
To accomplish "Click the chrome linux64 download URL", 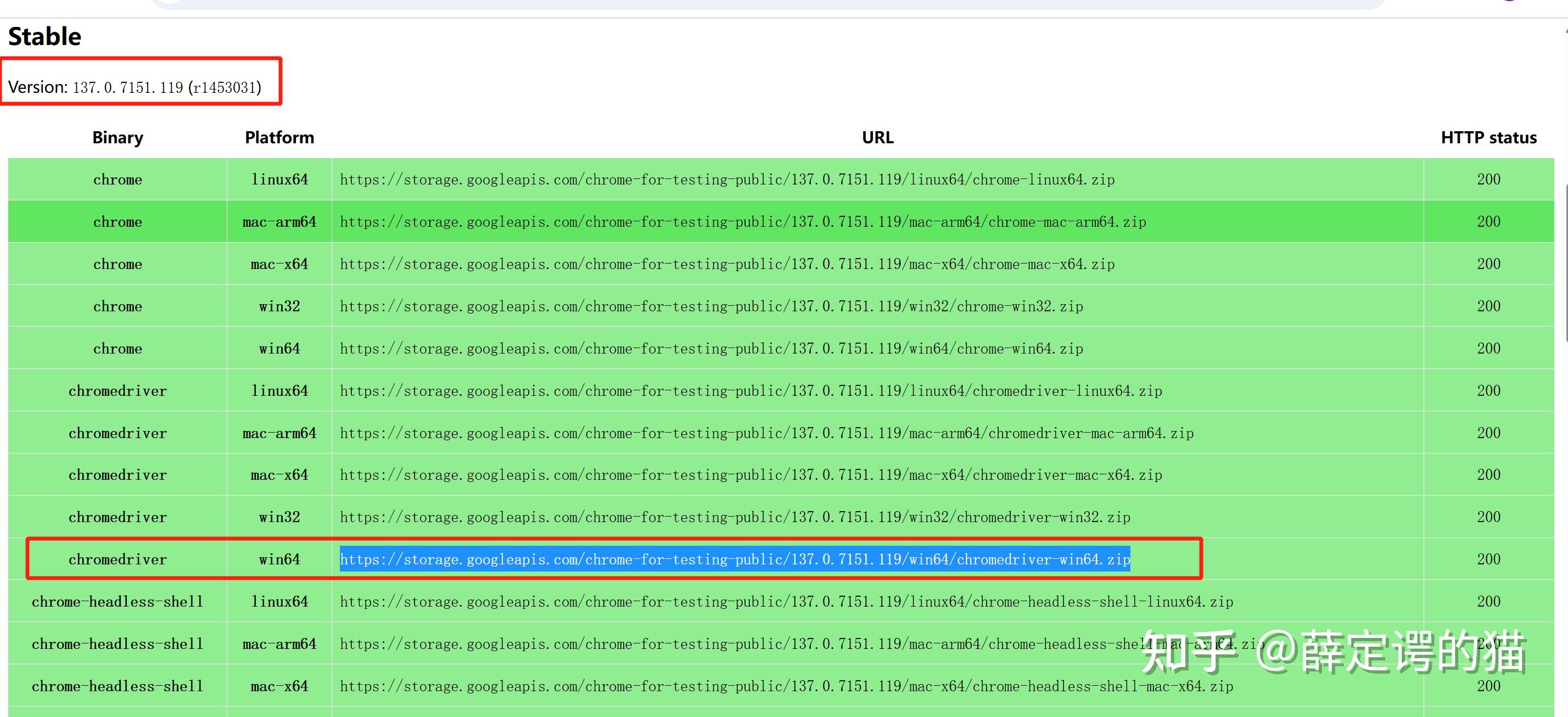I will pos(727,180).
